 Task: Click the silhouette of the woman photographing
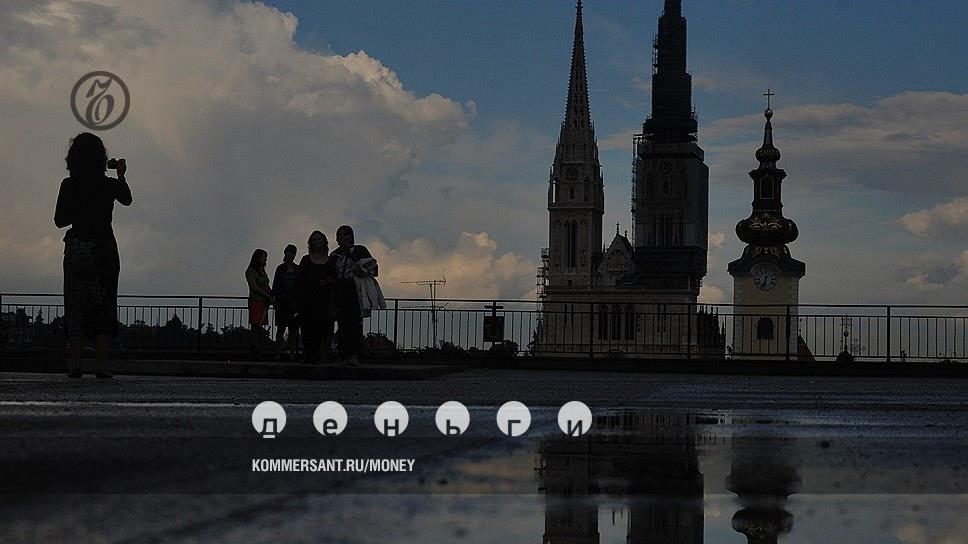pos(91,250)
